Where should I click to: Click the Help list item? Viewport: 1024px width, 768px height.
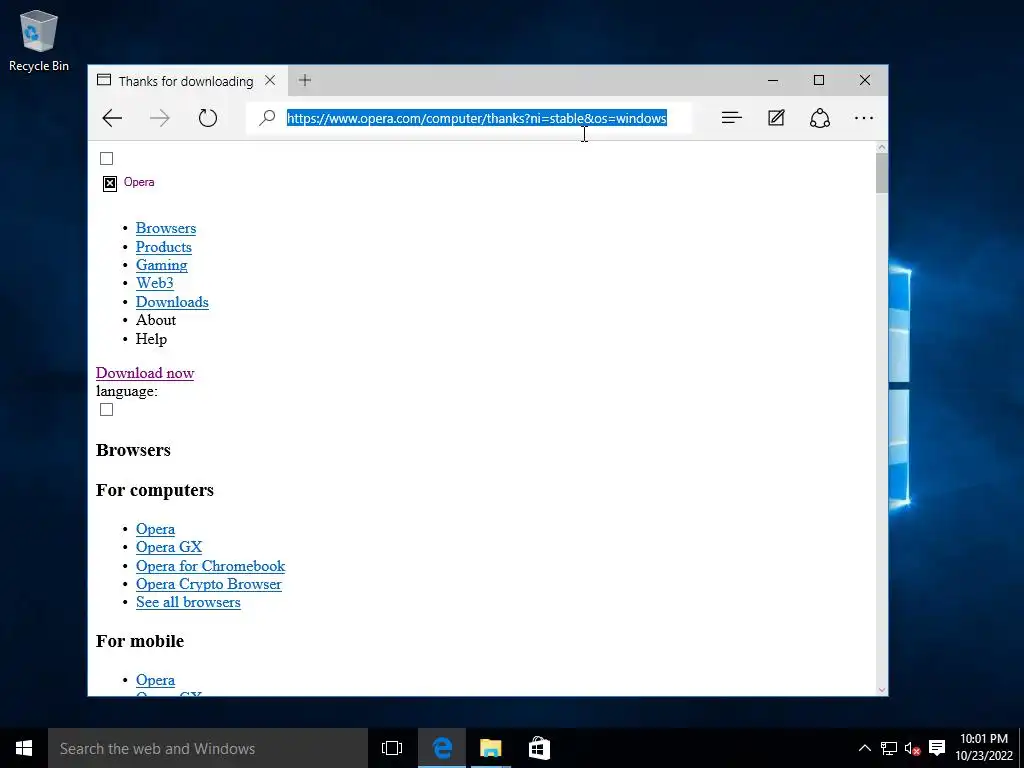(152, 339)
